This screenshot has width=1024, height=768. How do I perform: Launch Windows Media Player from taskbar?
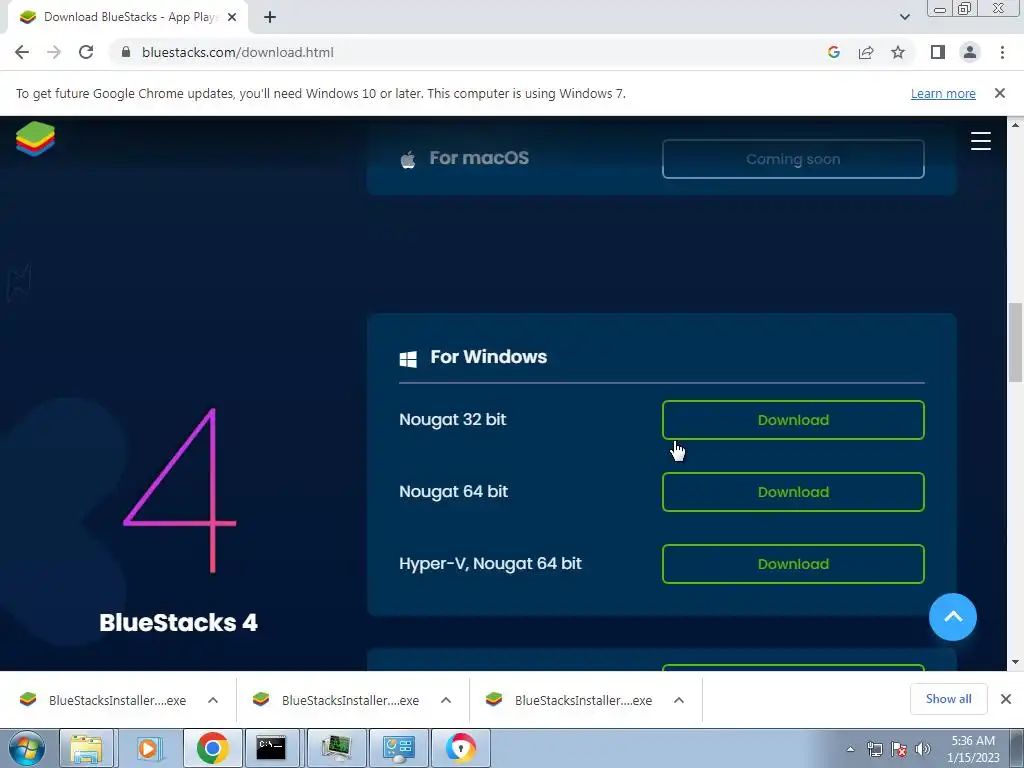[x=148, y=748]
